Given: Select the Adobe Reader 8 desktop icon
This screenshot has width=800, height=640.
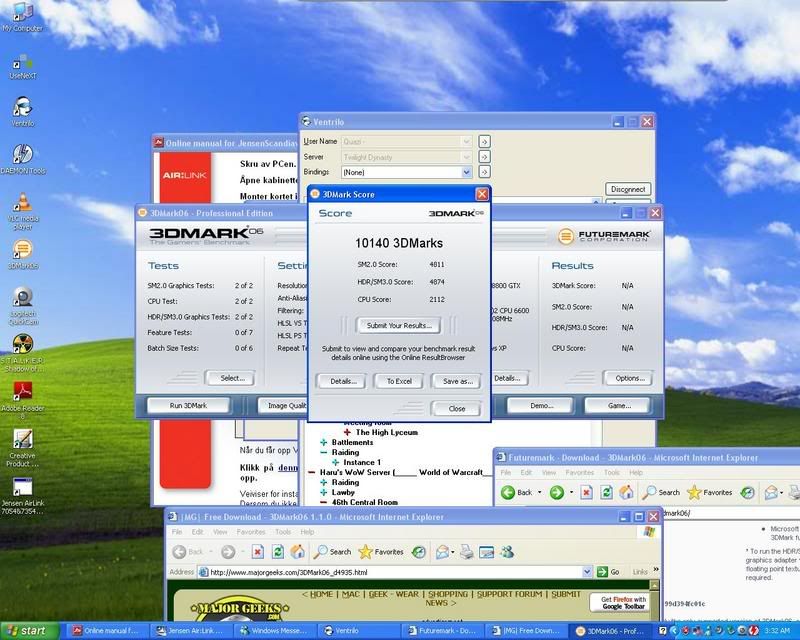Looking at the screenshot, I should pos(23,400).
